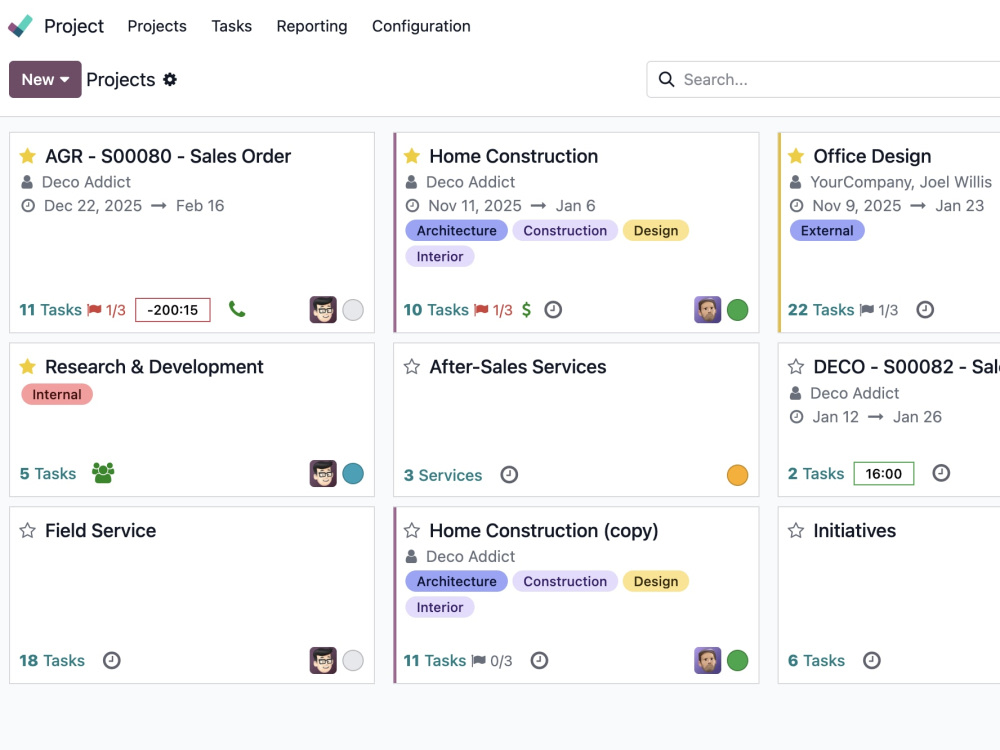Image resolution: width=1000 pixels, height=750 pixels.
Task: Click green people icon on Research & Development
Action: point(103,473)
